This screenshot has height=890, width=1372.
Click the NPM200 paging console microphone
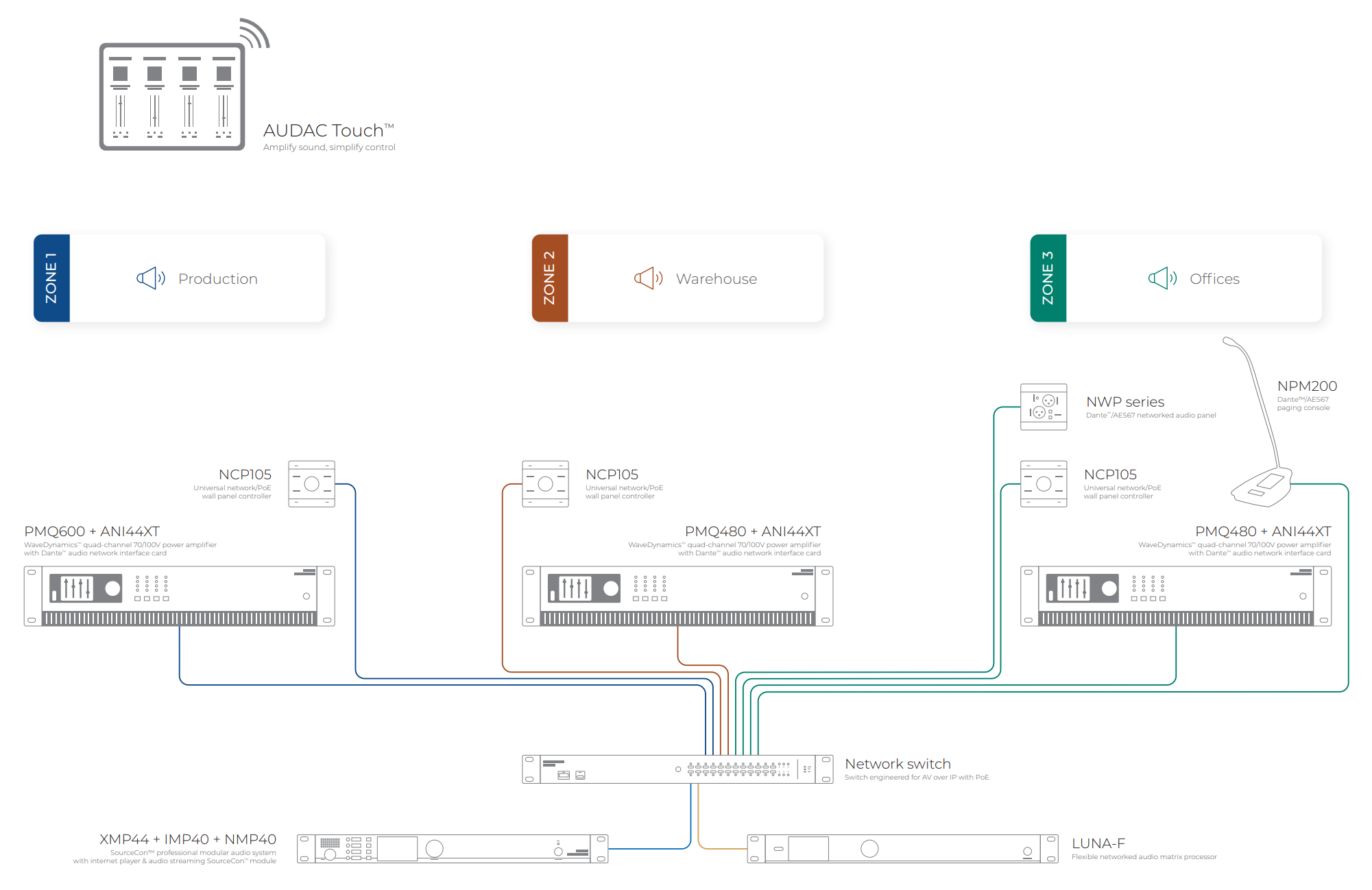point(1260,422)
